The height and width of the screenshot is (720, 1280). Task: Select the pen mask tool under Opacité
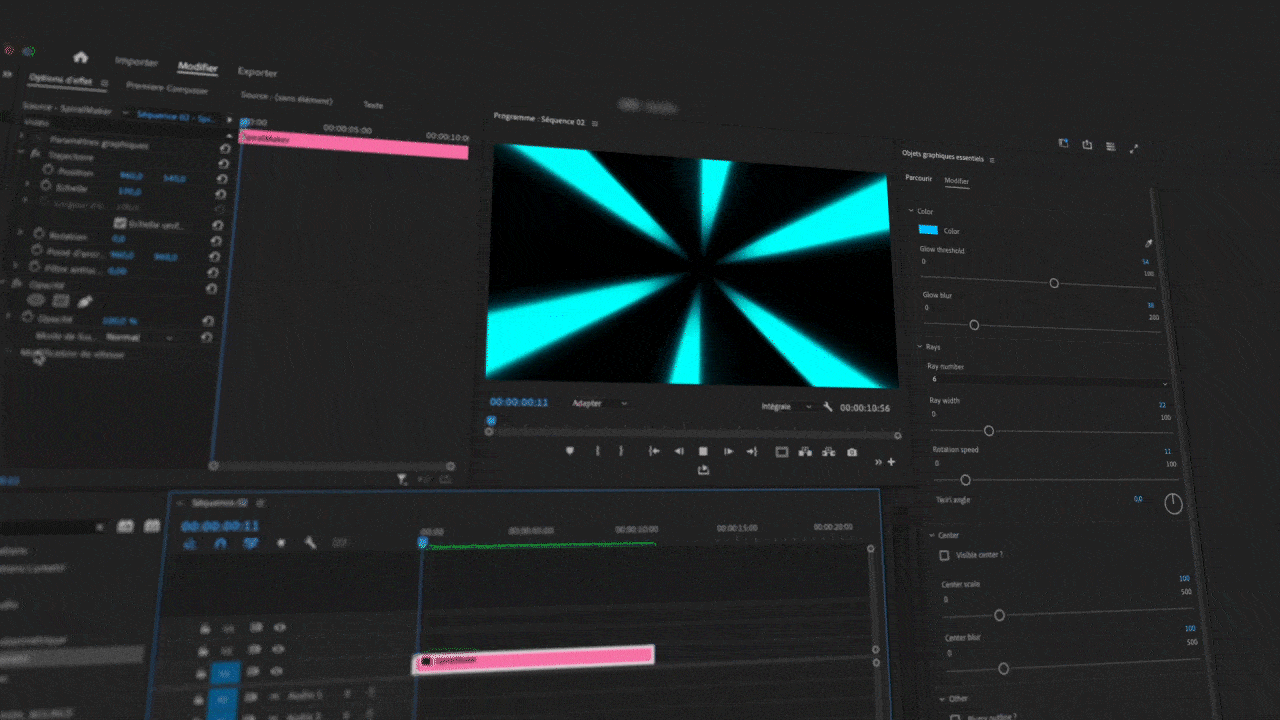(x=85, y=301)
